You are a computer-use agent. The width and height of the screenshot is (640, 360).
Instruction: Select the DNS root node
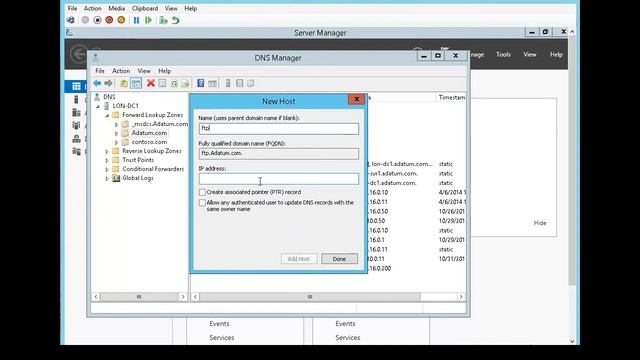(x=109, y=97)
